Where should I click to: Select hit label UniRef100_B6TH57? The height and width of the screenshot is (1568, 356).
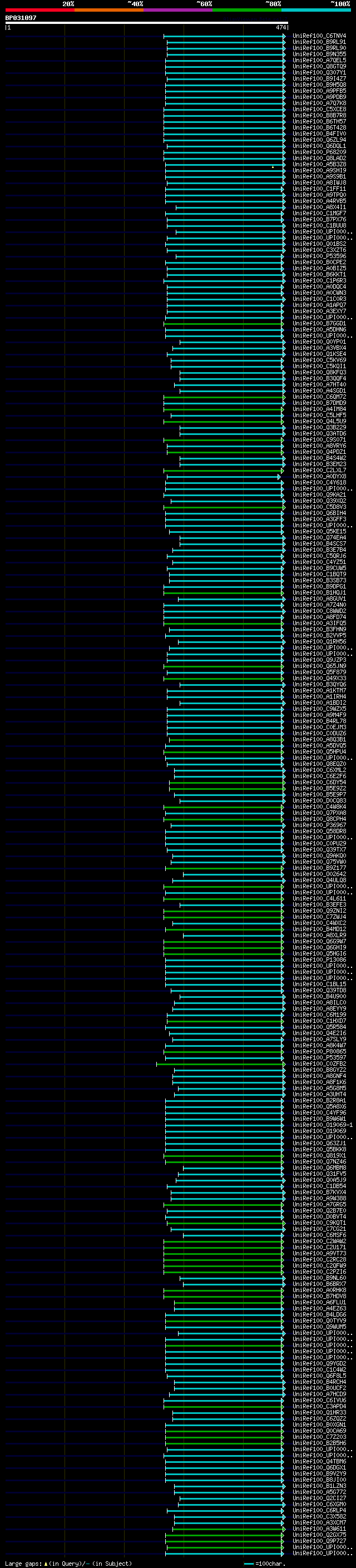click(319, 122)
